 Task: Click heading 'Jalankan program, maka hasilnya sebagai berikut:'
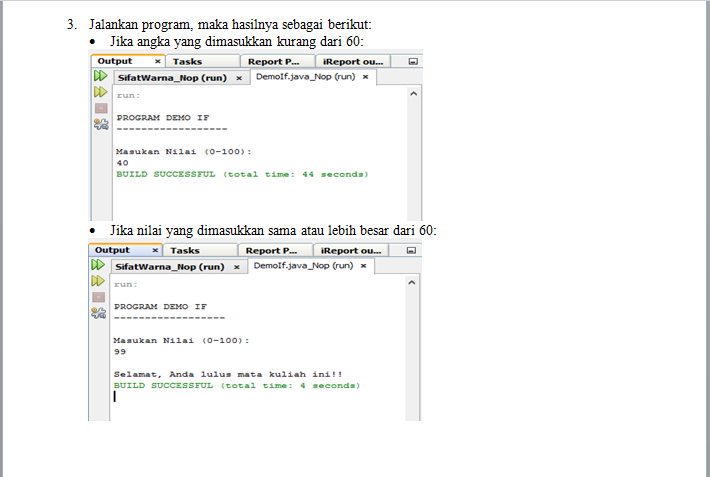pos(230,24)
